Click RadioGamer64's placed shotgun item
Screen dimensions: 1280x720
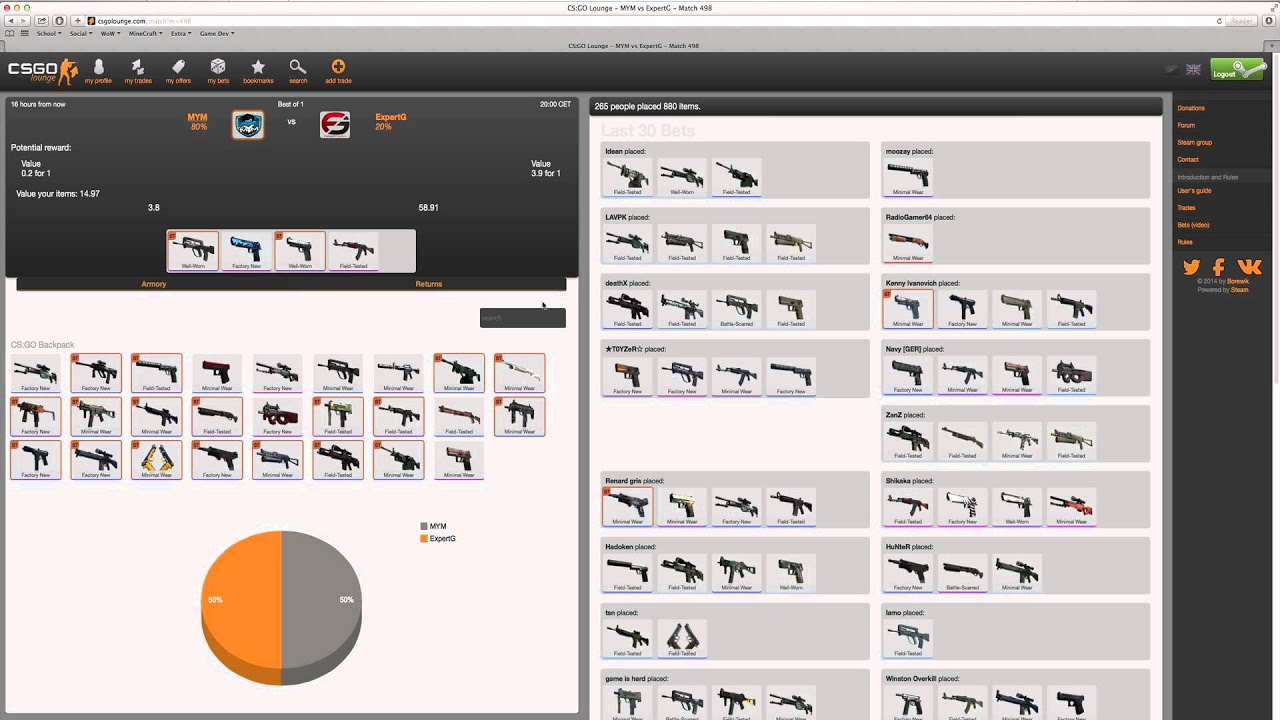coord(908,242)
